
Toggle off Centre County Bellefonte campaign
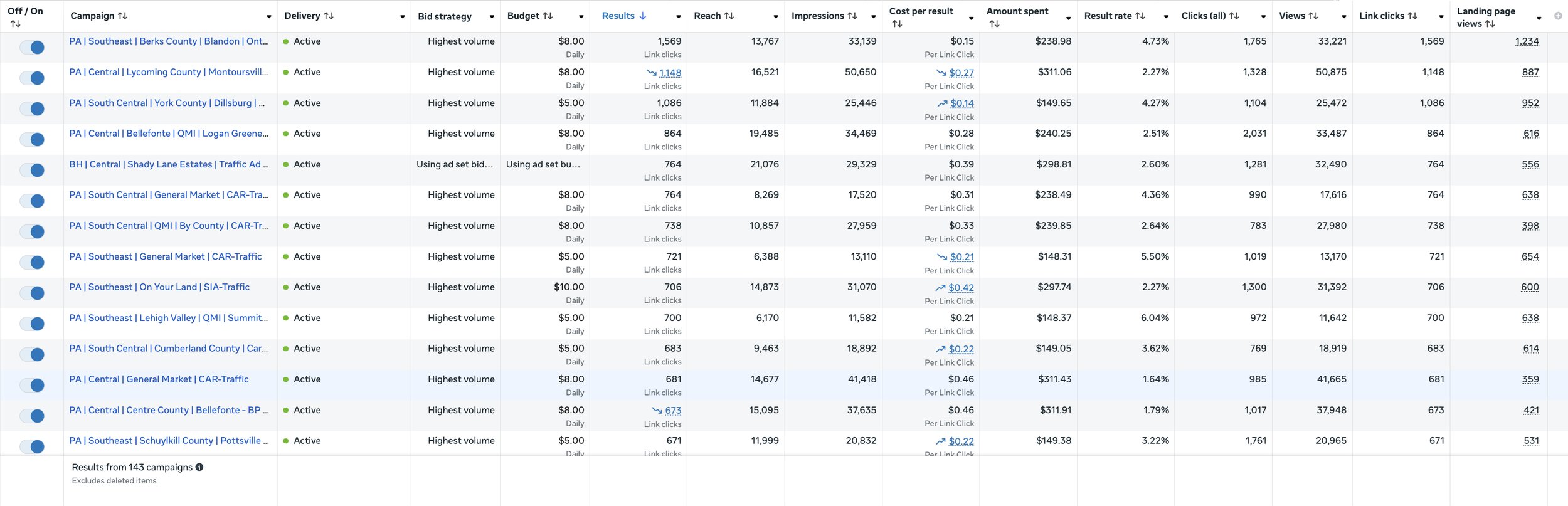point(32,416)
